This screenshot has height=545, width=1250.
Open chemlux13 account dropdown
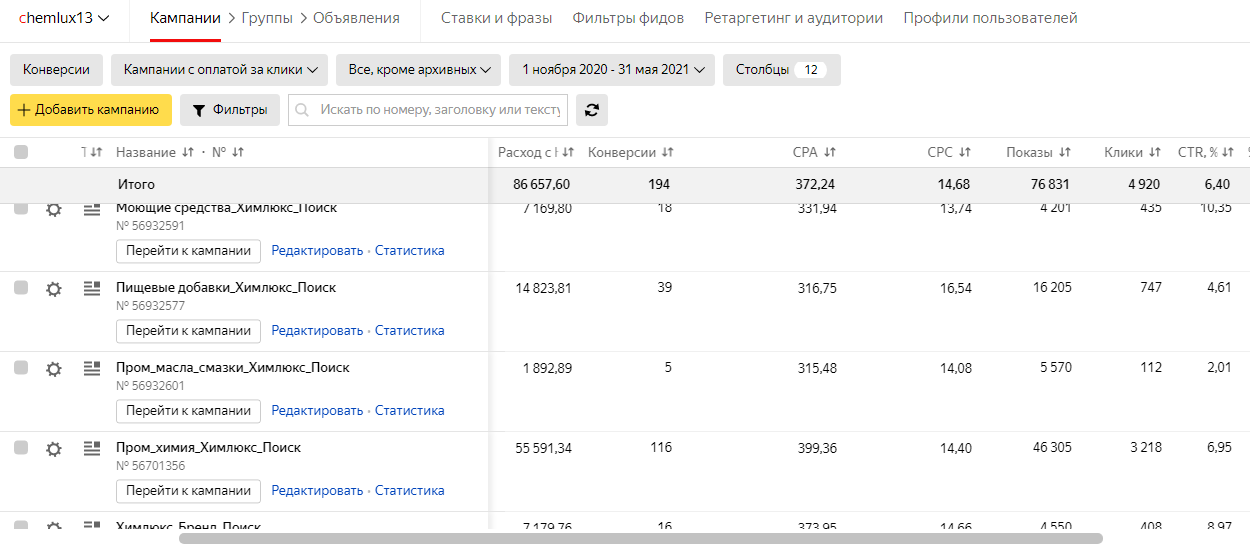point(64,18)
